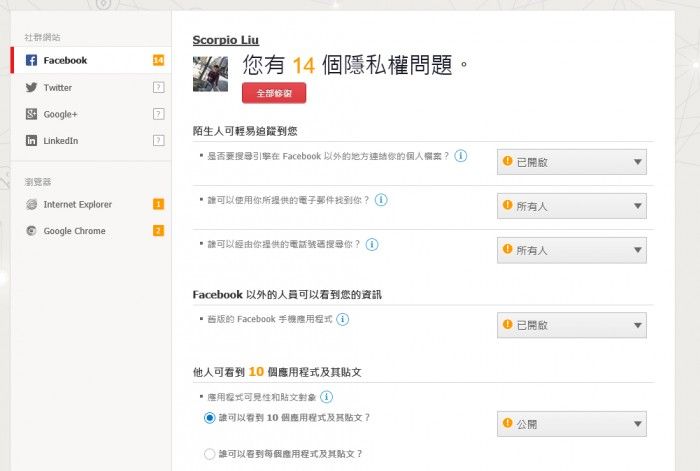Image resolution: width=700 pixels, height=471 pixels.
Task: Select the '10 個應用程式' radio button
Action: 209,417
